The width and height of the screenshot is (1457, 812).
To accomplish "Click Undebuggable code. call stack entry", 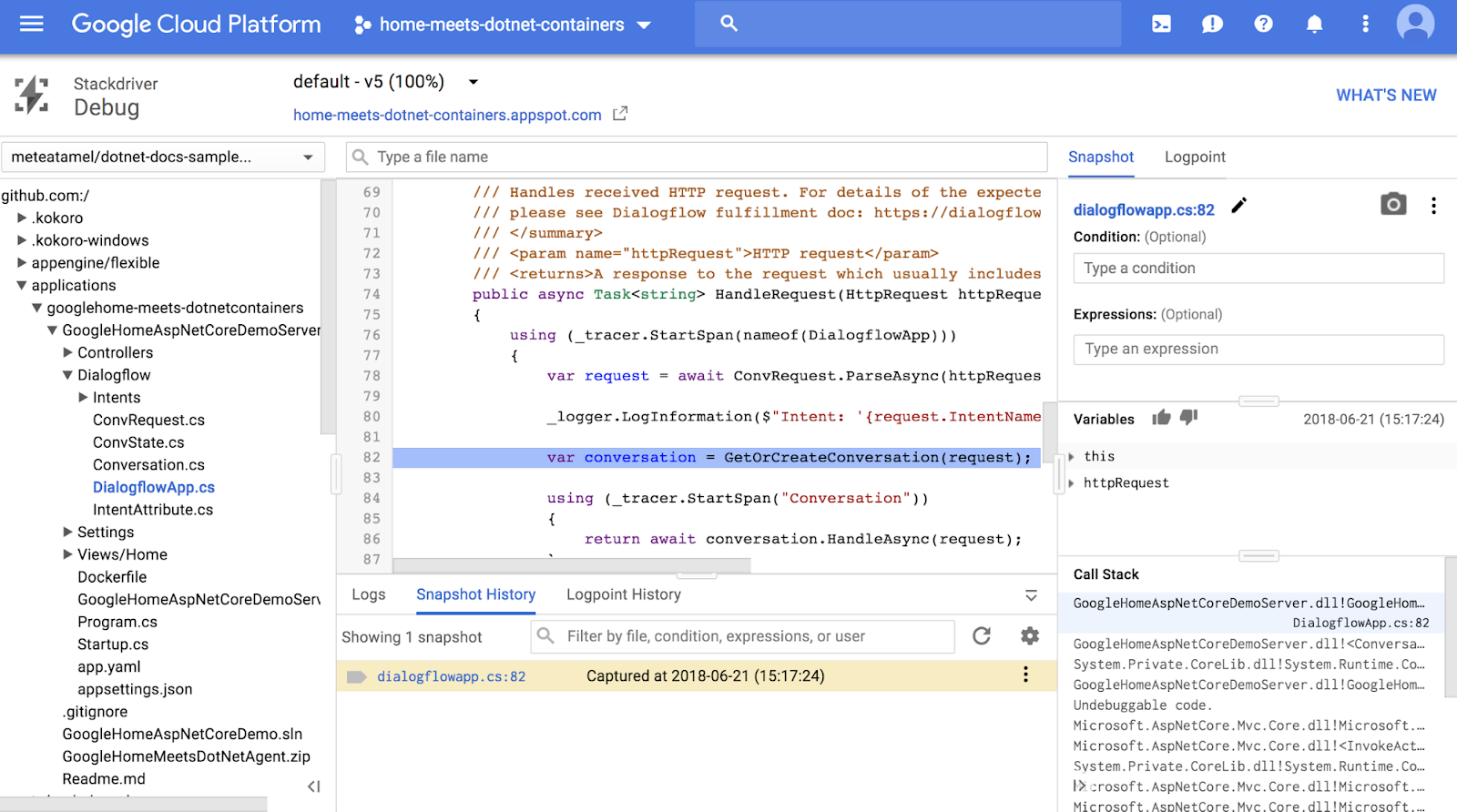I will click(1142, 705).
